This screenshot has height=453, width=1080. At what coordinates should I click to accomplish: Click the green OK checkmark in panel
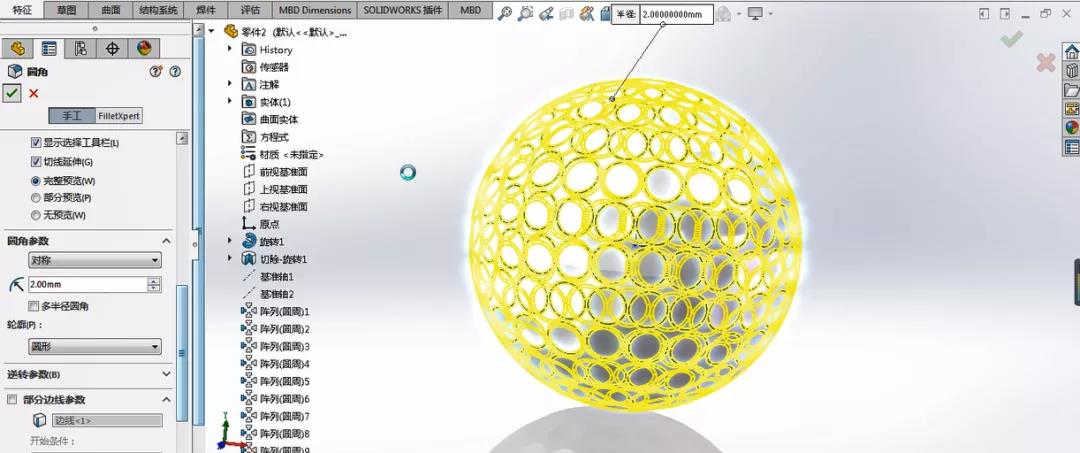point(12,93)
